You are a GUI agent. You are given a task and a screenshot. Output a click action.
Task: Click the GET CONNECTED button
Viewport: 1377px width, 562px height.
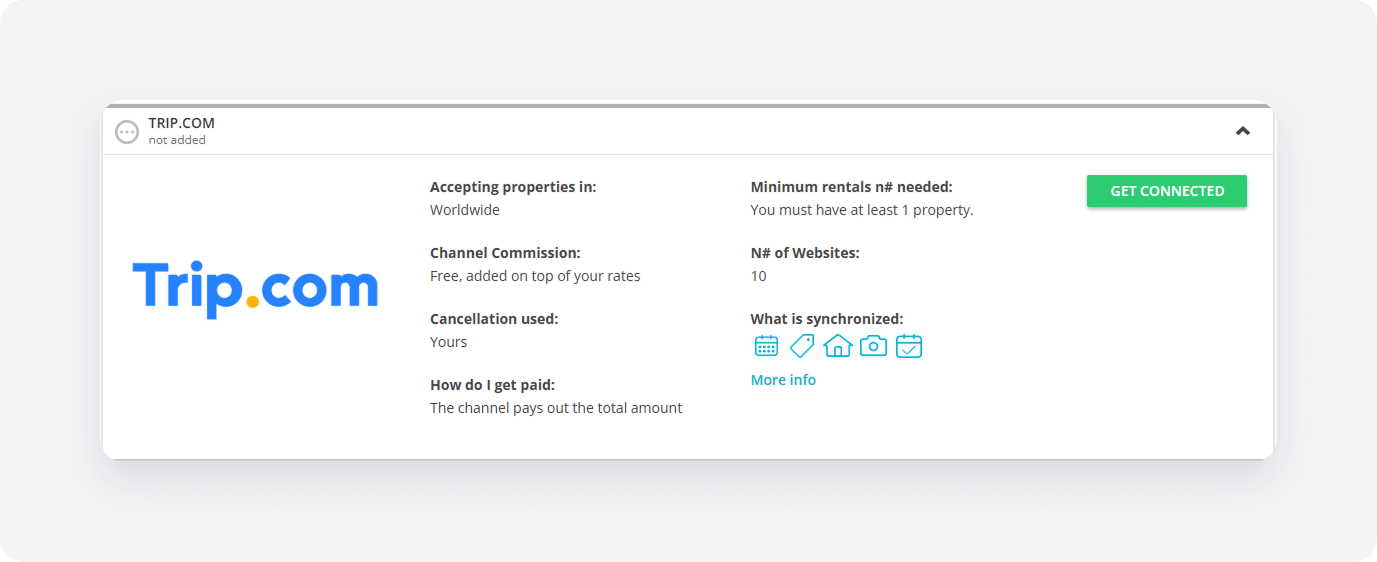[1167, 191]
